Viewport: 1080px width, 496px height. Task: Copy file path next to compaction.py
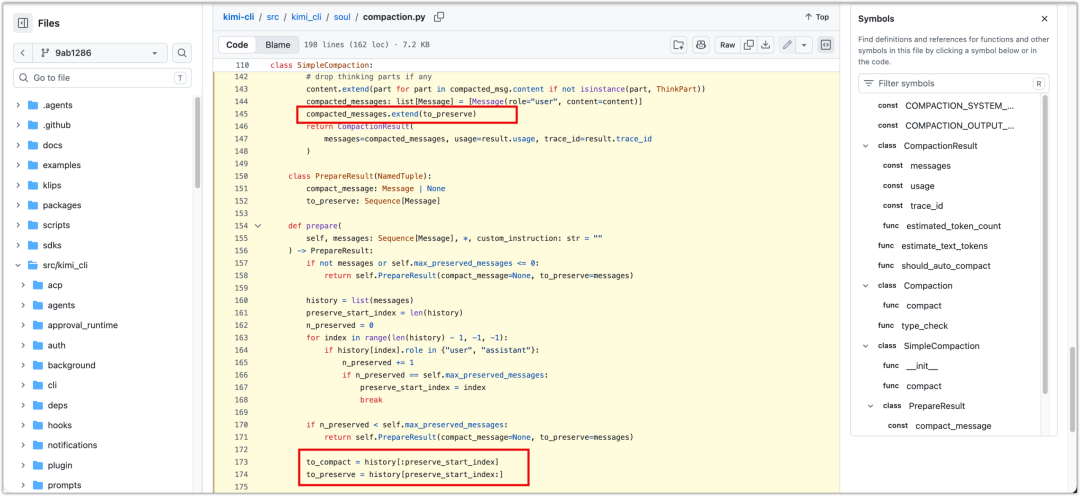pos(439,17)
